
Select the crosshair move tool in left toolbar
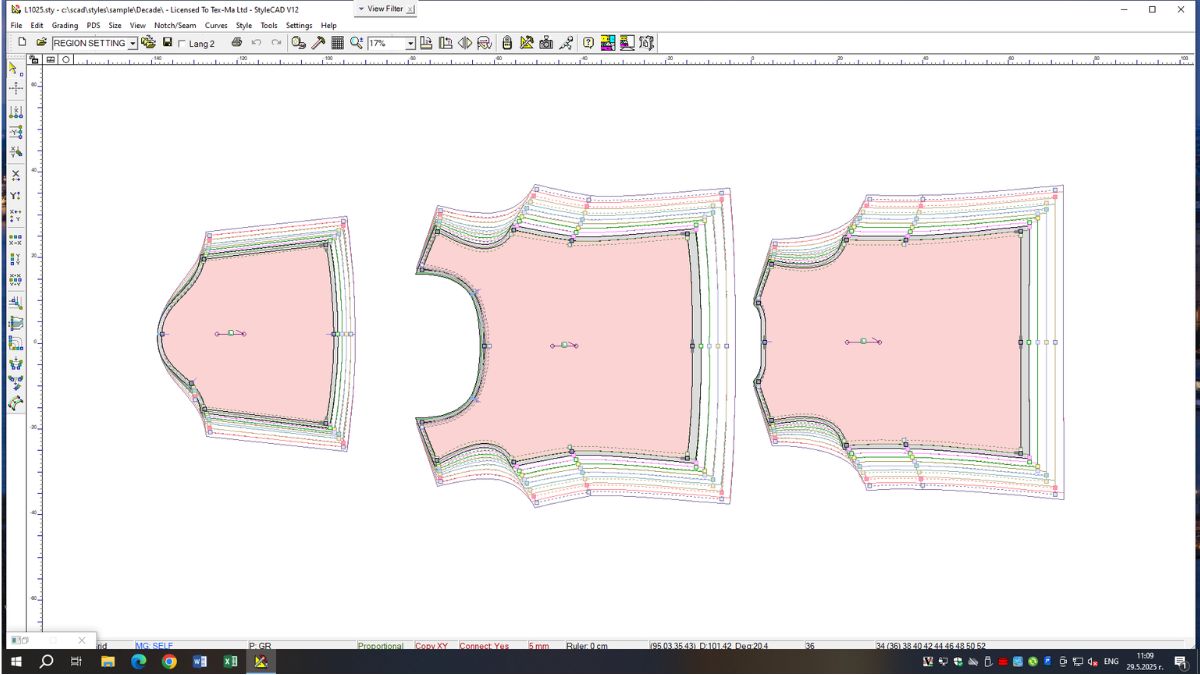click(15, 89)
